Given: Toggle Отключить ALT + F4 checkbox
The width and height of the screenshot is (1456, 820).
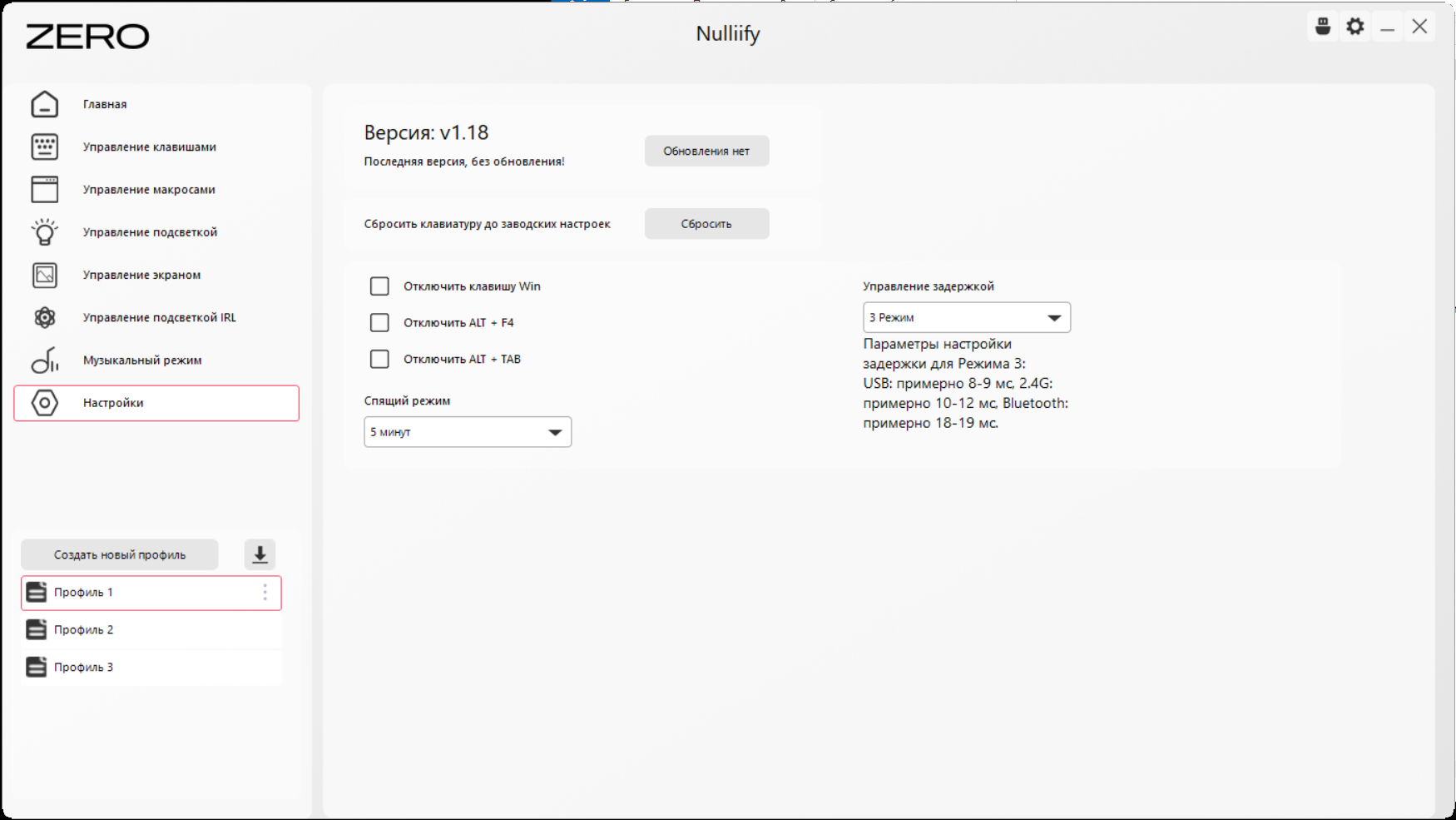Looking at the screenshot, I should point(379,323).
